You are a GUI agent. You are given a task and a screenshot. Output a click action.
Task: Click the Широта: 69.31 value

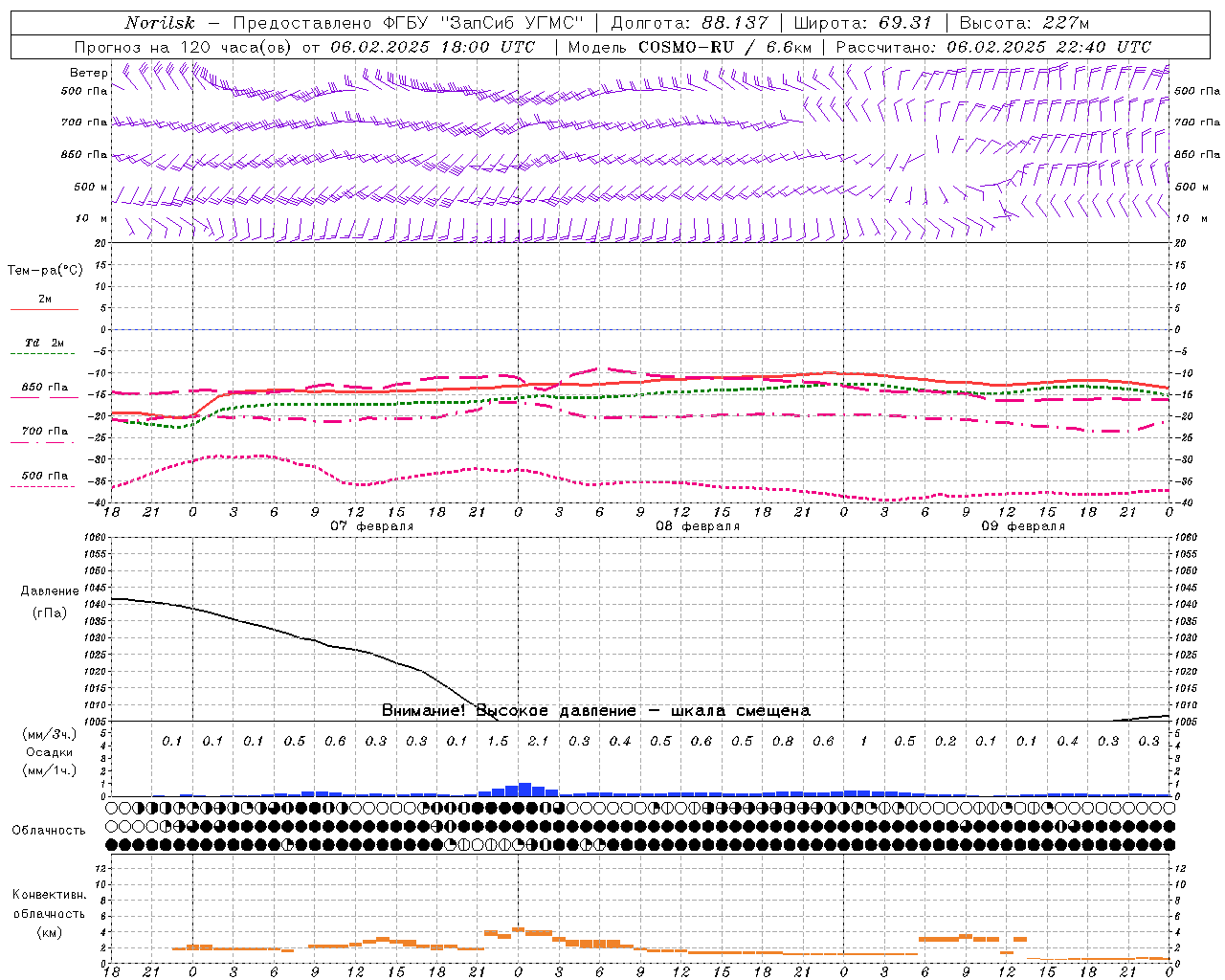point(862,23)
